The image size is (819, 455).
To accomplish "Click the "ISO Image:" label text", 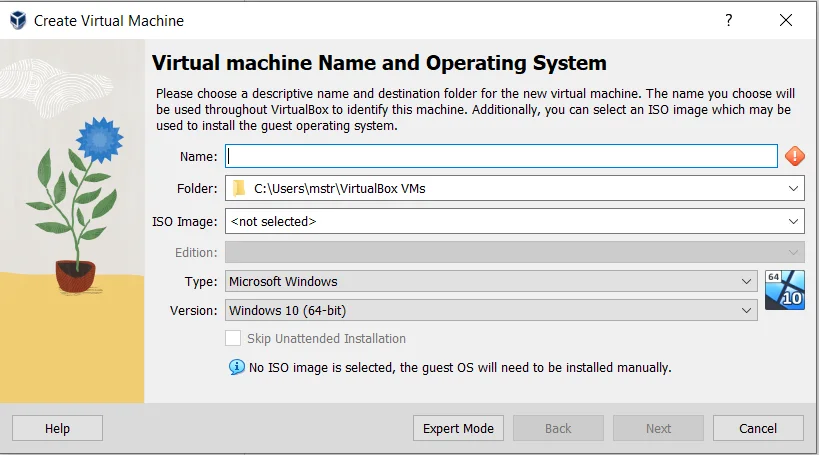I will (184, 221).
